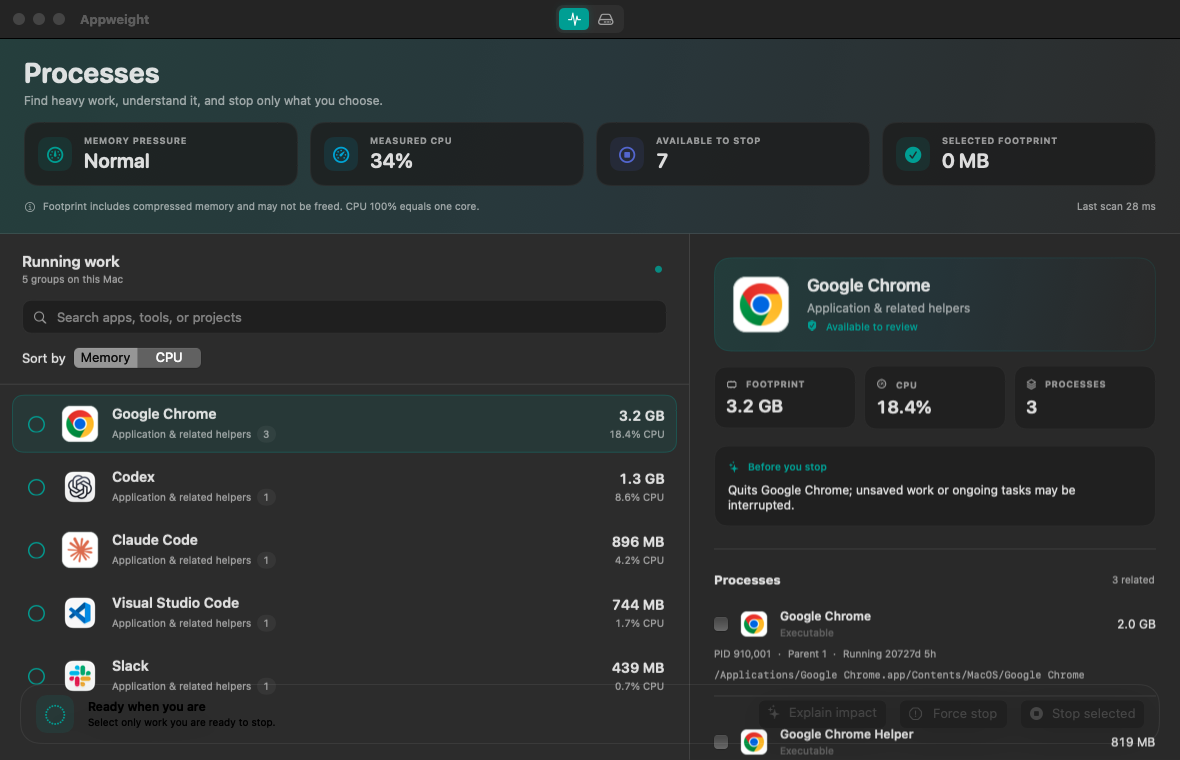
Task: Click the Processes card stack icon
Action: [1032, 385]
